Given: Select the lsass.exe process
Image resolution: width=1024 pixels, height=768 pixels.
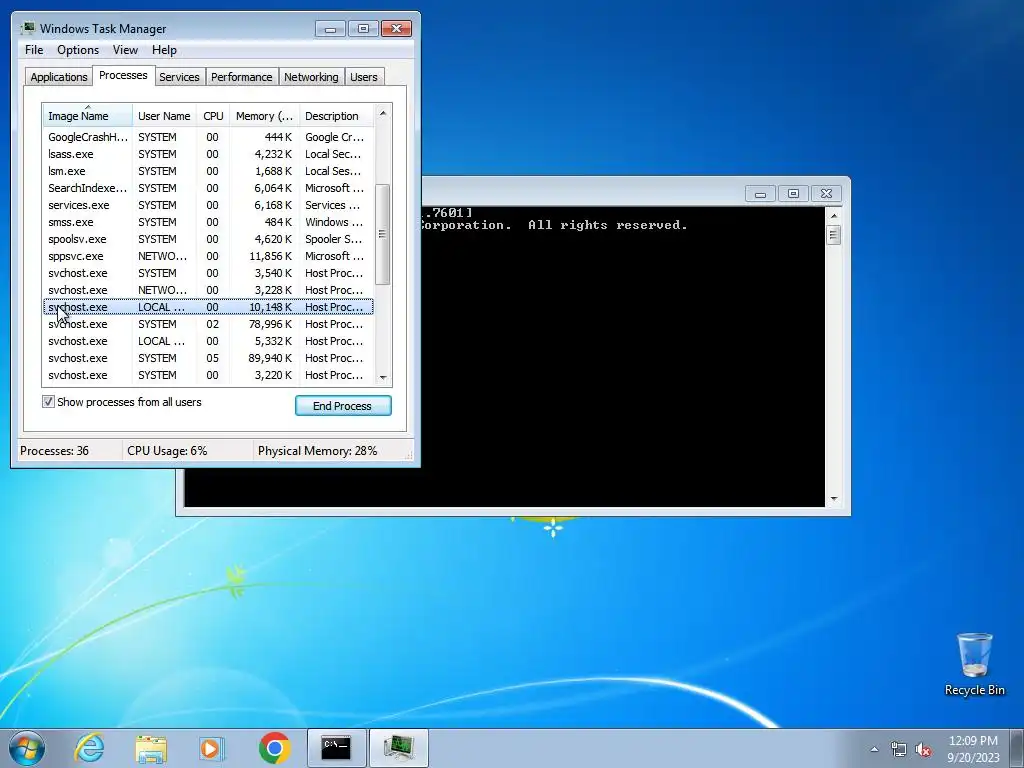Looking at the screenshot, I should 208,154.
